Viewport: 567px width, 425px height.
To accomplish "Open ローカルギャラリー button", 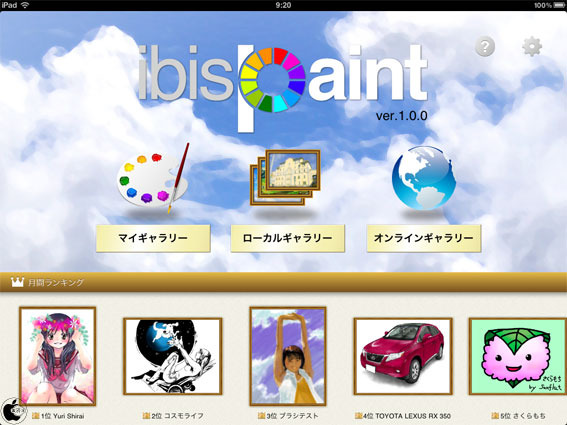I will click(x=287, y=238).
